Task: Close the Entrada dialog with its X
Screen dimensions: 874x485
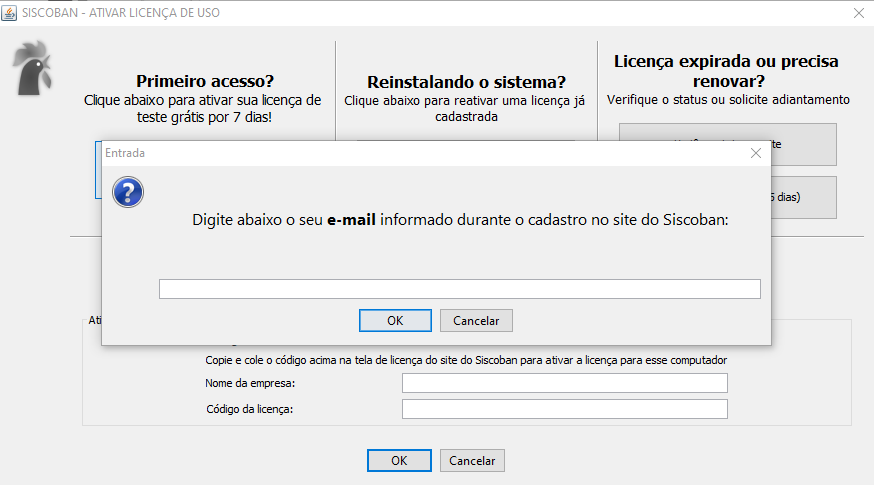Action: click(x=756, y=153)
